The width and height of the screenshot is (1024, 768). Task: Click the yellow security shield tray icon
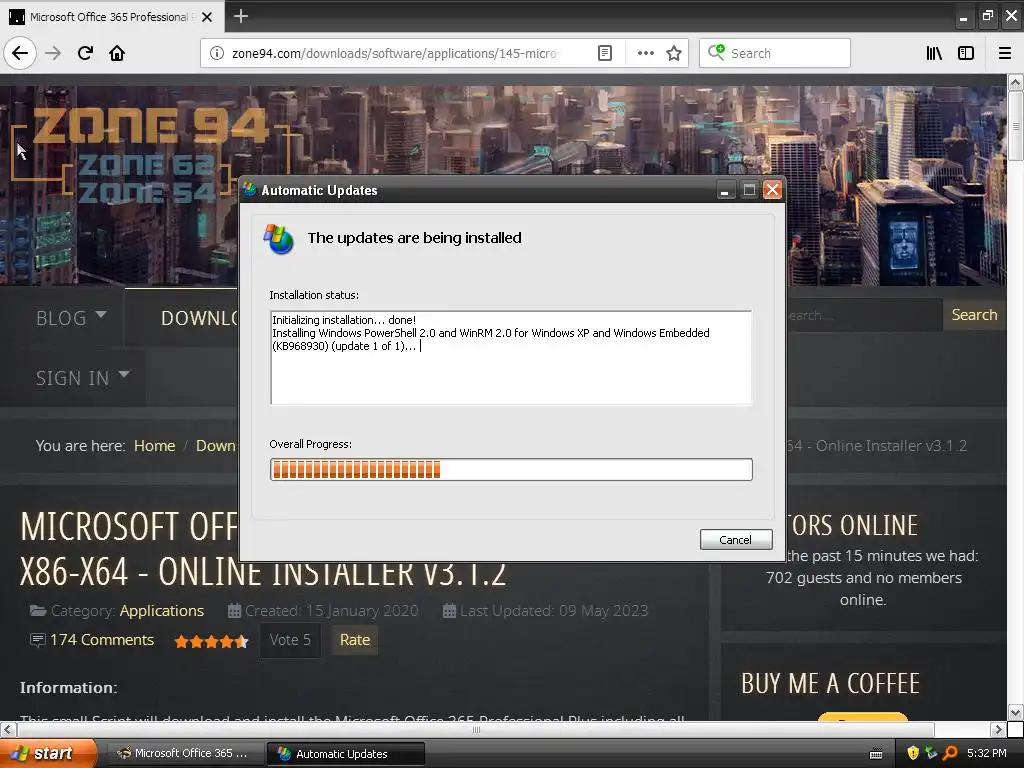[913, 753]
